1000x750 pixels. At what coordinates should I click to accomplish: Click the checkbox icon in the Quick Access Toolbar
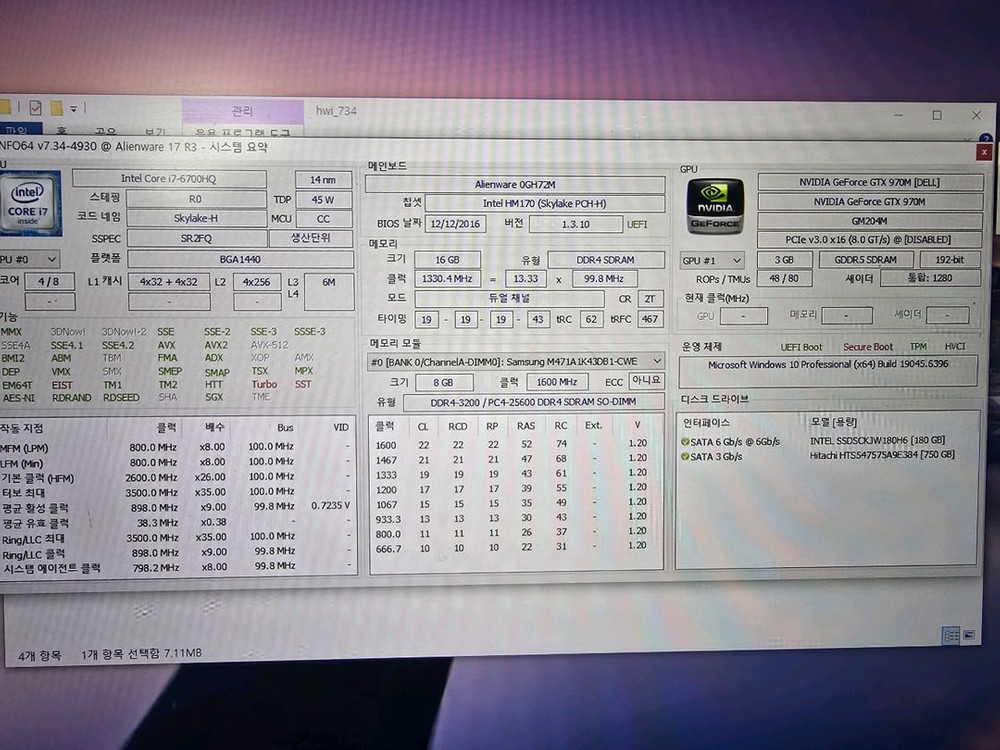[x=37, y=107]
